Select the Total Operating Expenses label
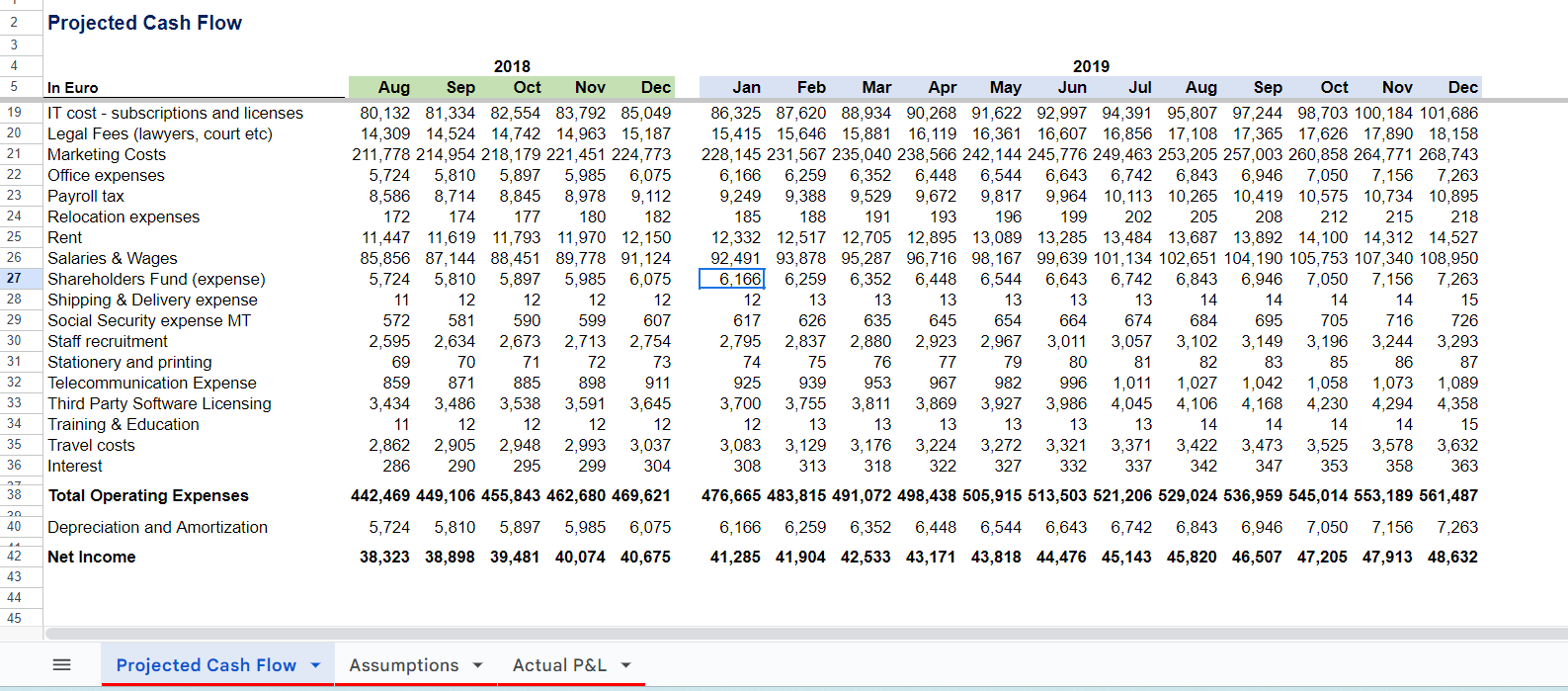 148,495
